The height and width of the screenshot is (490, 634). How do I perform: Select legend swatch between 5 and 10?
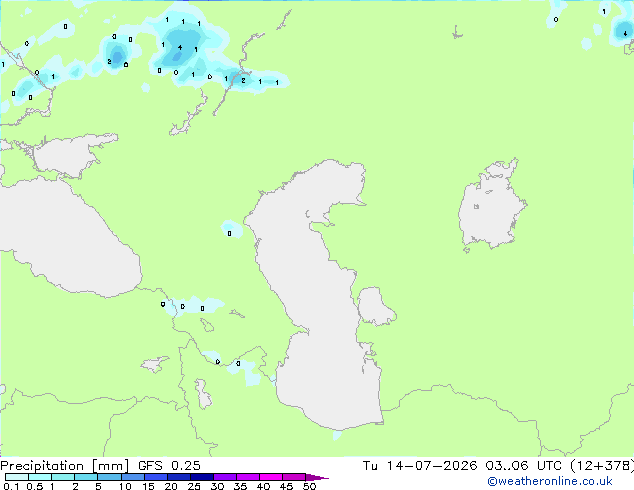(109, 477)
